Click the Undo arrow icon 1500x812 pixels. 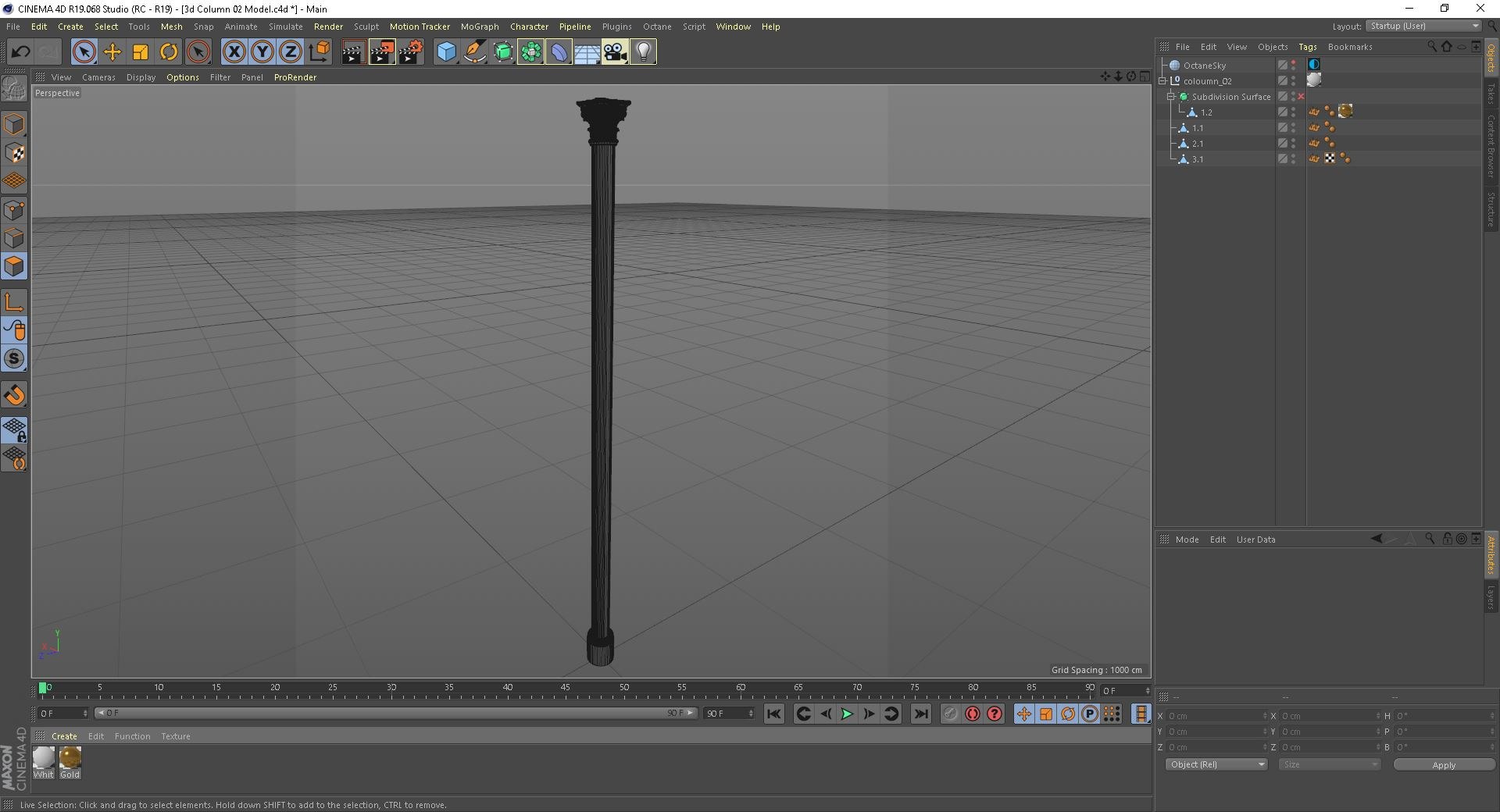tap(20, 52)
